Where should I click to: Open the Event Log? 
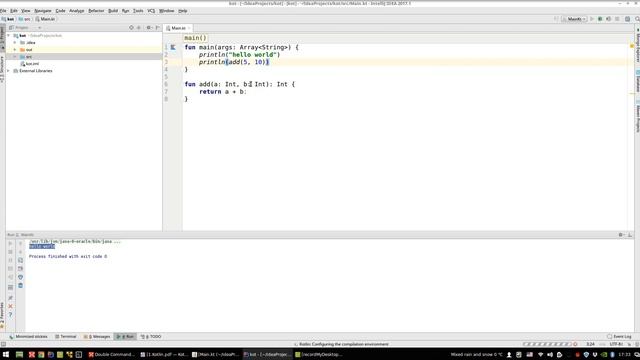point(620,337)
